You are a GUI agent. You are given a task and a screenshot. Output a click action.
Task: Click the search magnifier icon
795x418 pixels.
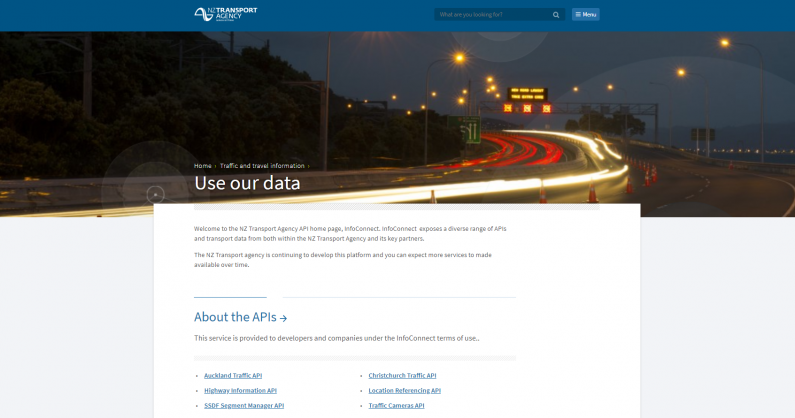pyautogui.click(x=556, y=15)
